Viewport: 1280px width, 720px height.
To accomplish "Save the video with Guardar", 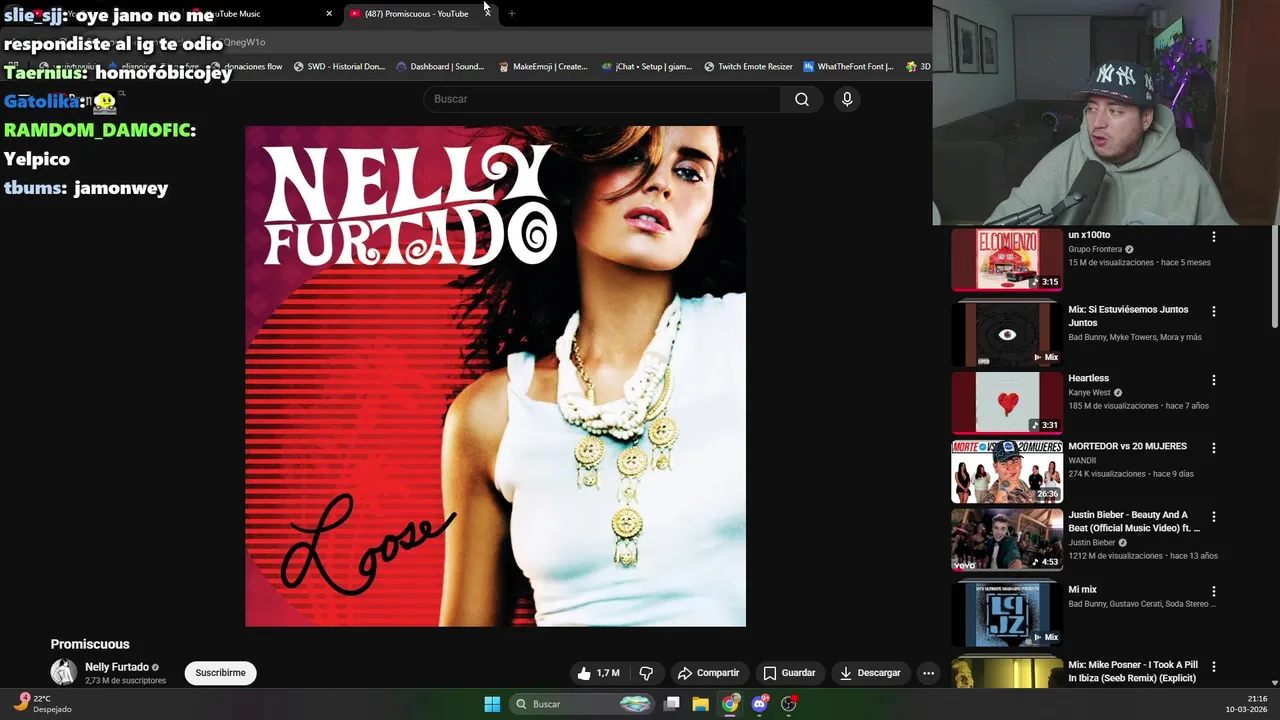I will 789,673.
